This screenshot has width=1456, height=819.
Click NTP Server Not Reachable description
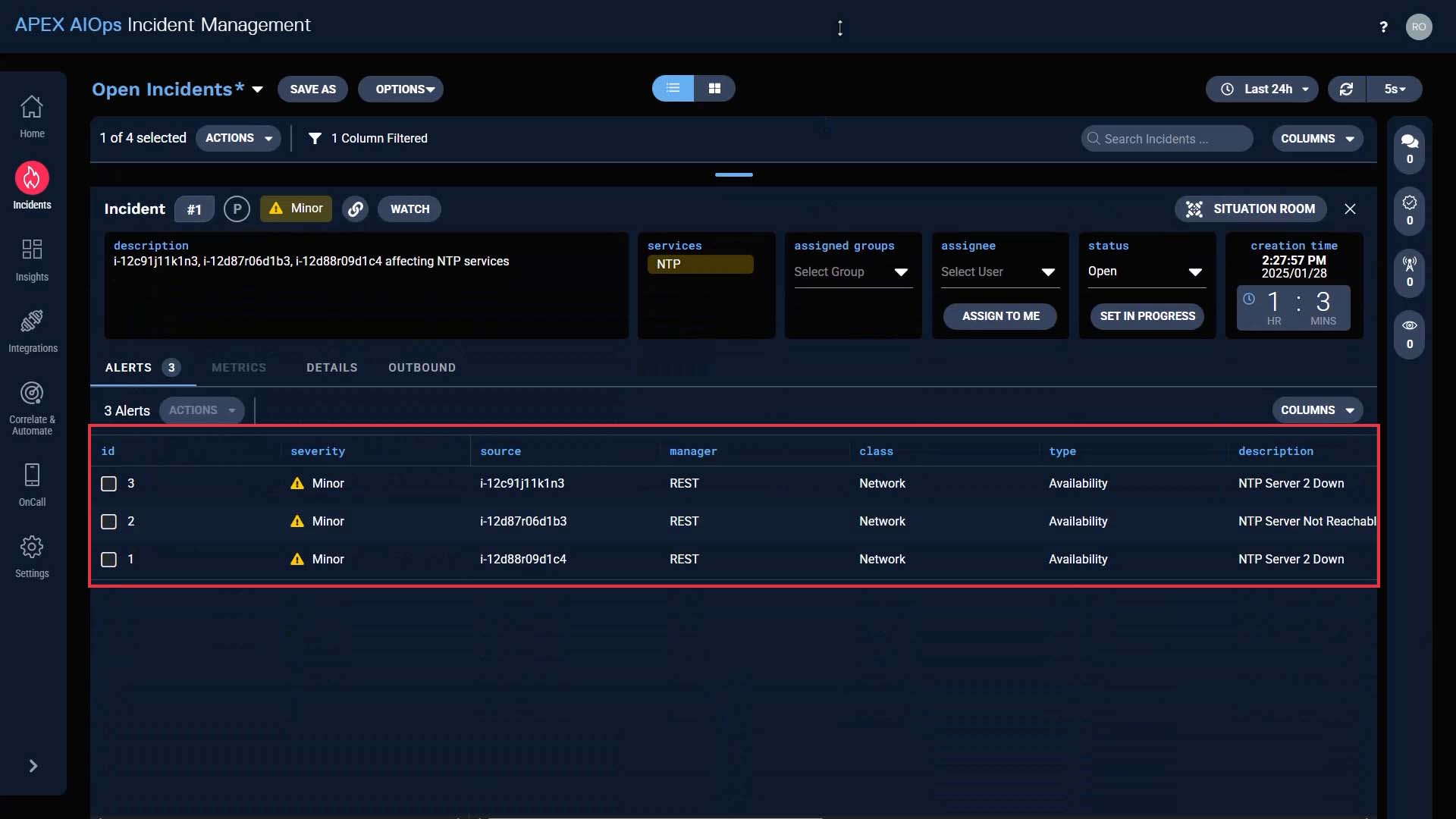click(x=1307, y=522)
